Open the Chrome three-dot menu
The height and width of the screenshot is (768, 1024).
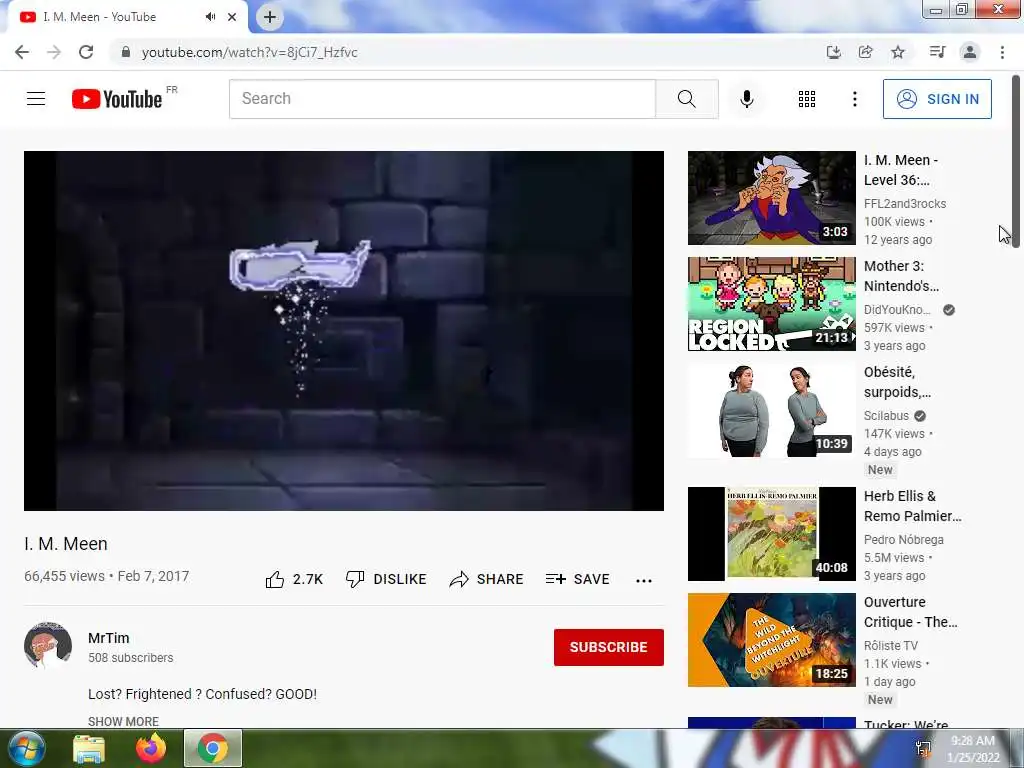pos(1002,52)
